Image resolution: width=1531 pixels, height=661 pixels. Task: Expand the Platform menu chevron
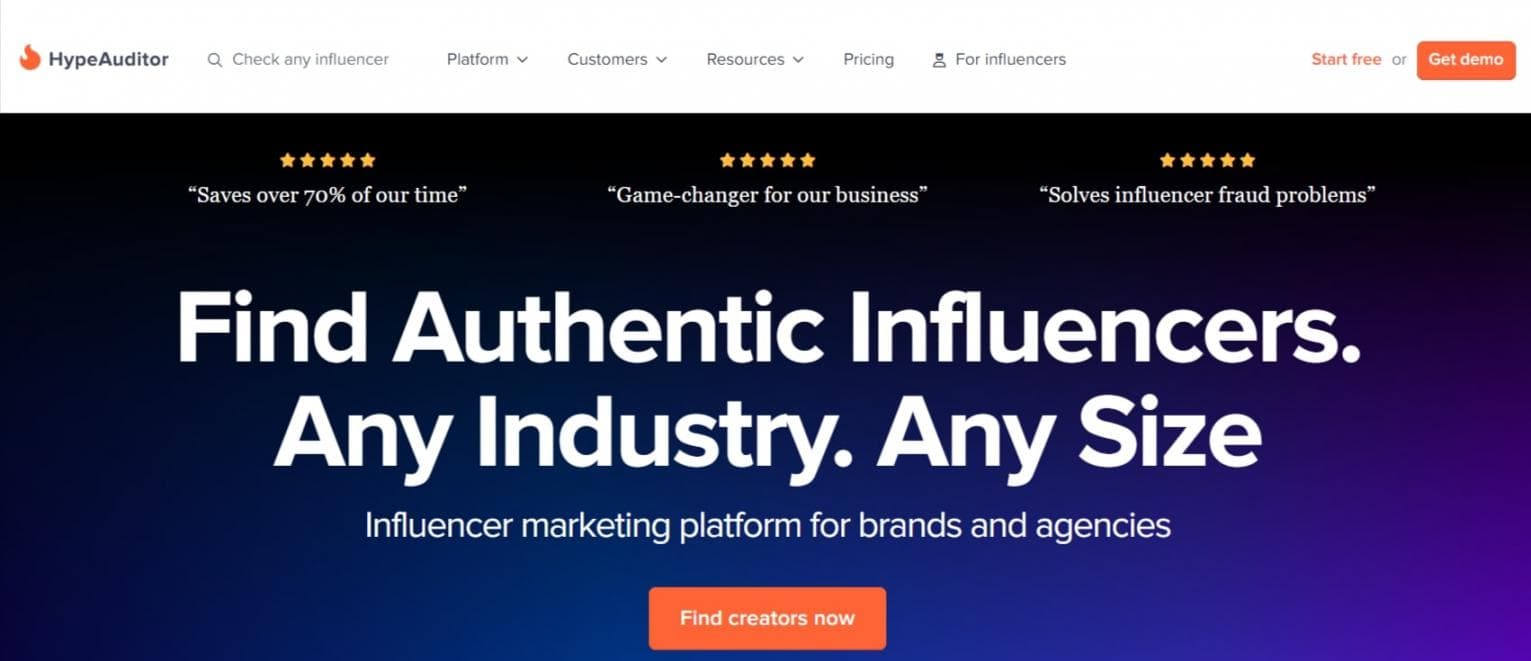click(x=522, y=60)
